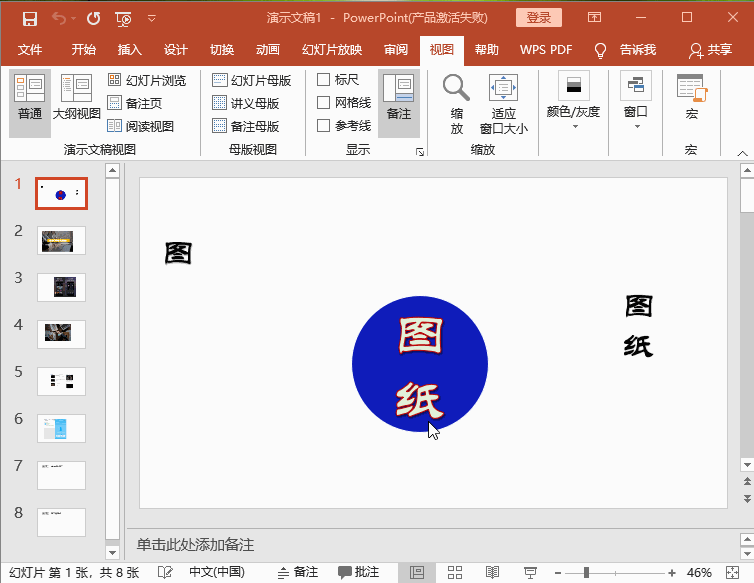Start slideshow from status bar icon
This screenshot has width=754, height=583.
coord(530,572)
